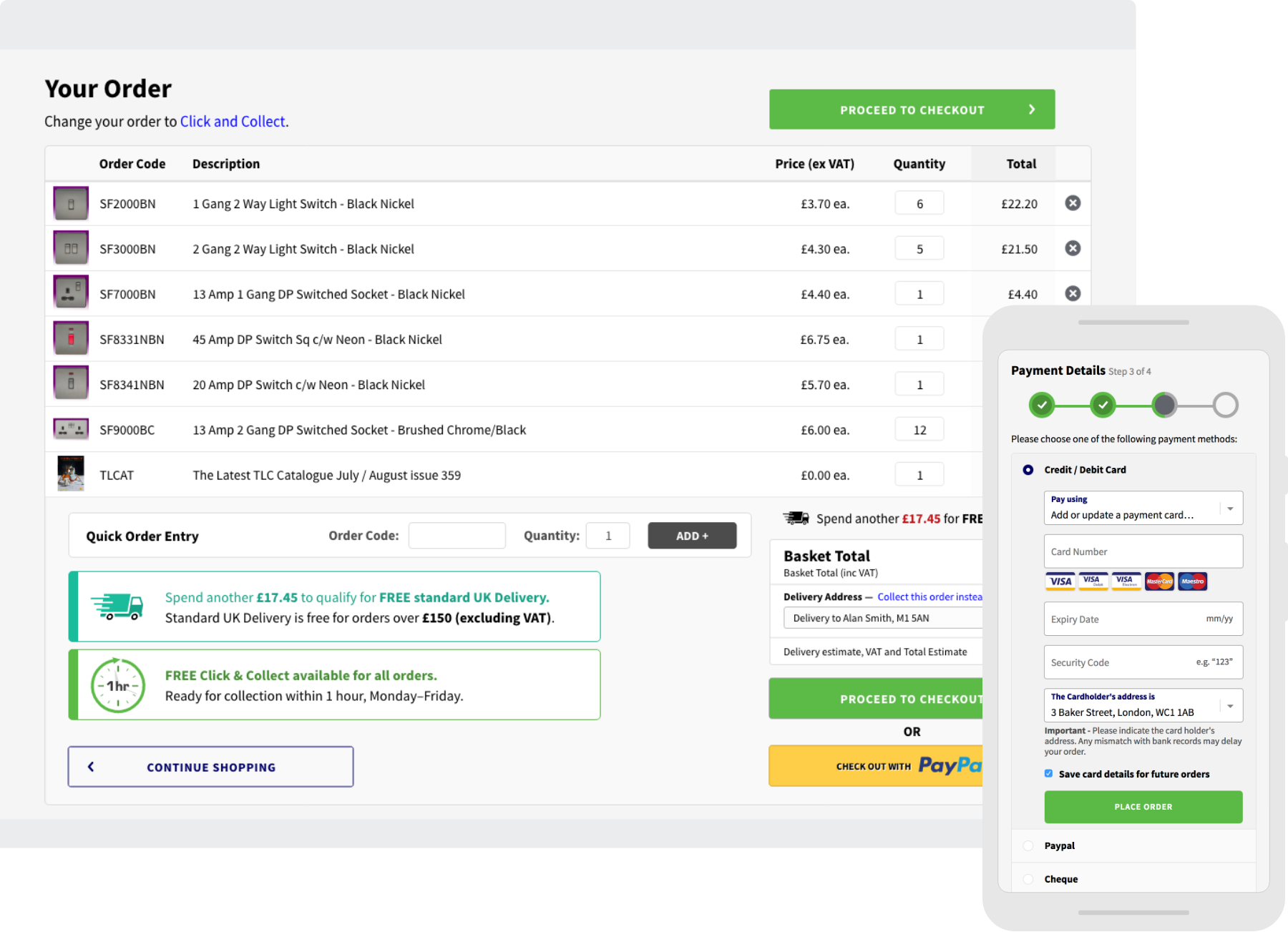
Task: Select Paypal payment method radio
Action: [1028, 845]
